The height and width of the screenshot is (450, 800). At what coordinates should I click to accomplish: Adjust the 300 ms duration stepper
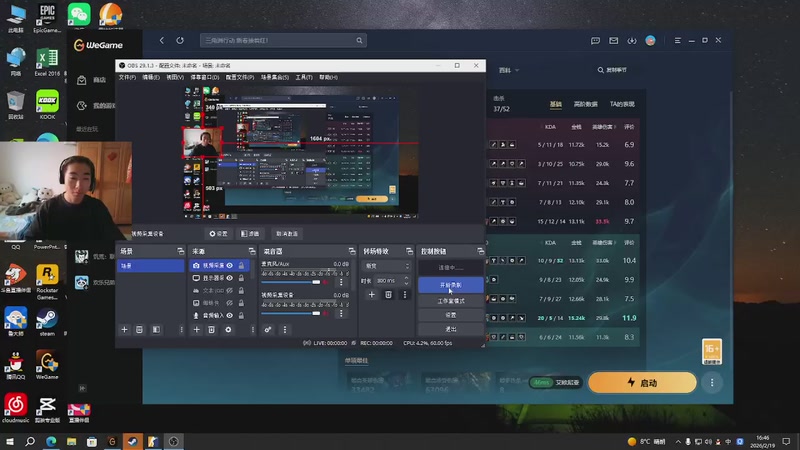[407, 281]
